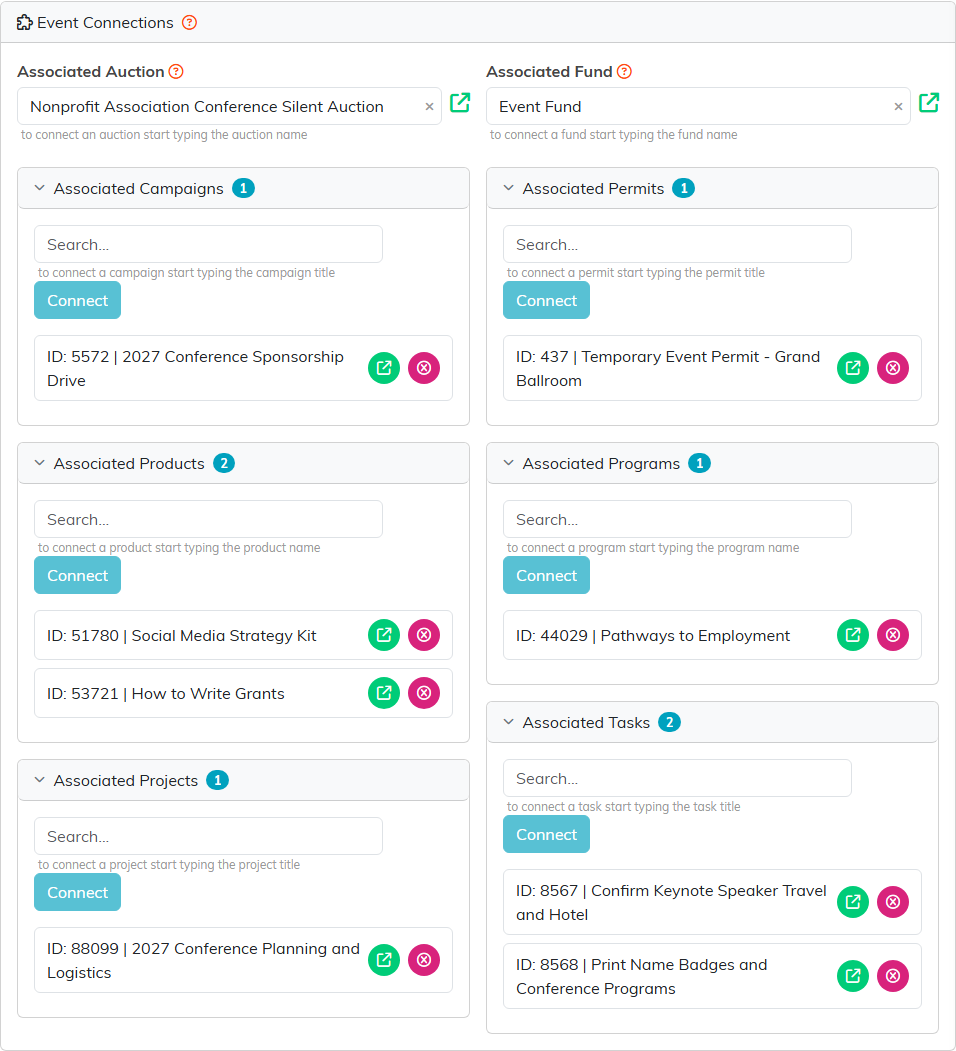Collapse the Associated Tasks section
Viewport: 956px width, 1051px height.
coord(509,723)
